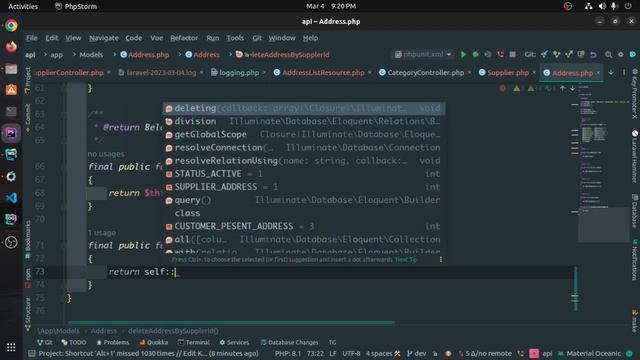Switch to the AddressListResource.php tab
Screen dimensions: 640x360
323,73
